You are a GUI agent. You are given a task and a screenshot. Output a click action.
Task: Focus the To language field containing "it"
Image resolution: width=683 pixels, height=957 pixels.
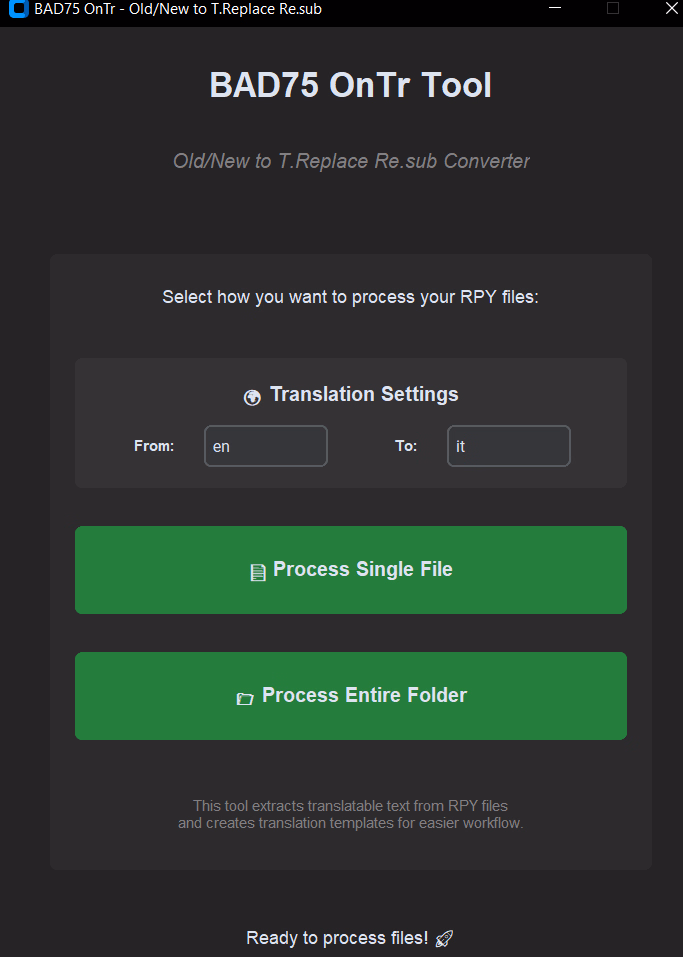point(509,446)
